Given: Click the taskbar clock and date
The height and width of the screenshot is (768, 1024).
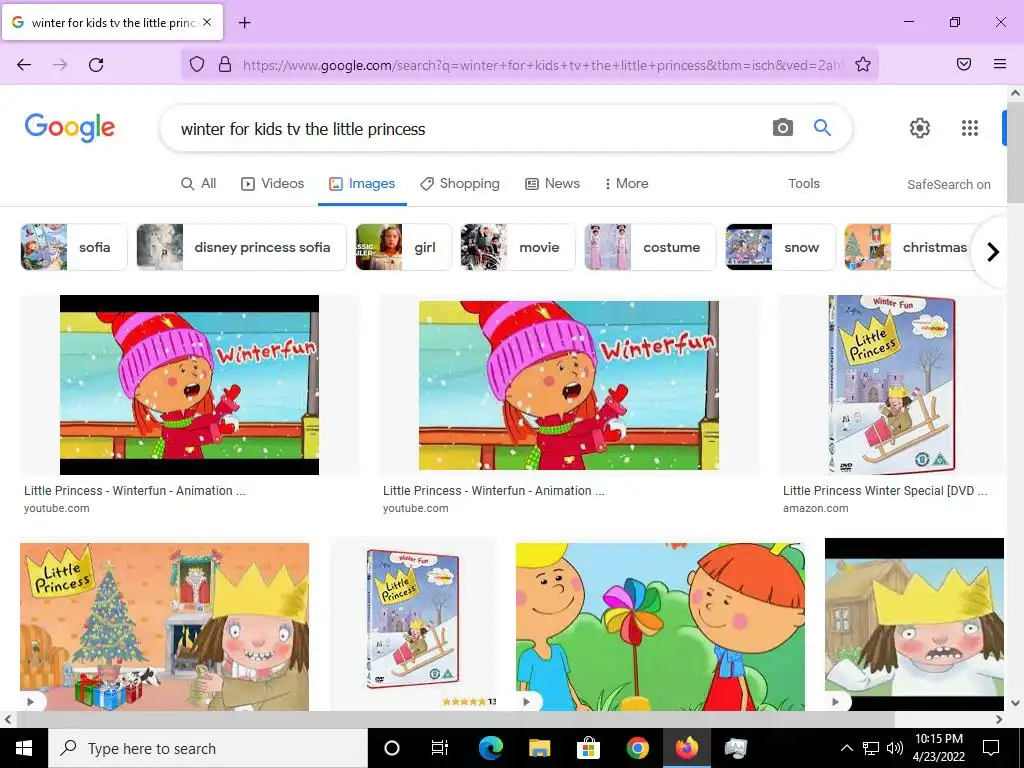Looking at the screenshot, I should [x=938, y=748].
